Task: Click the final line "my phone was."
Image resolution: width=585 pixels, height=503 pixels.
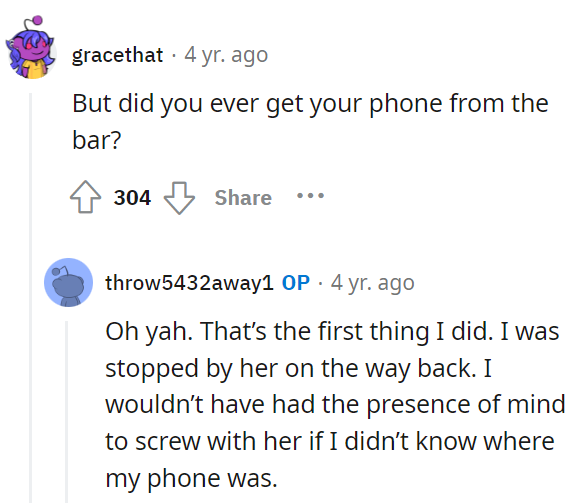Action: 191,479
